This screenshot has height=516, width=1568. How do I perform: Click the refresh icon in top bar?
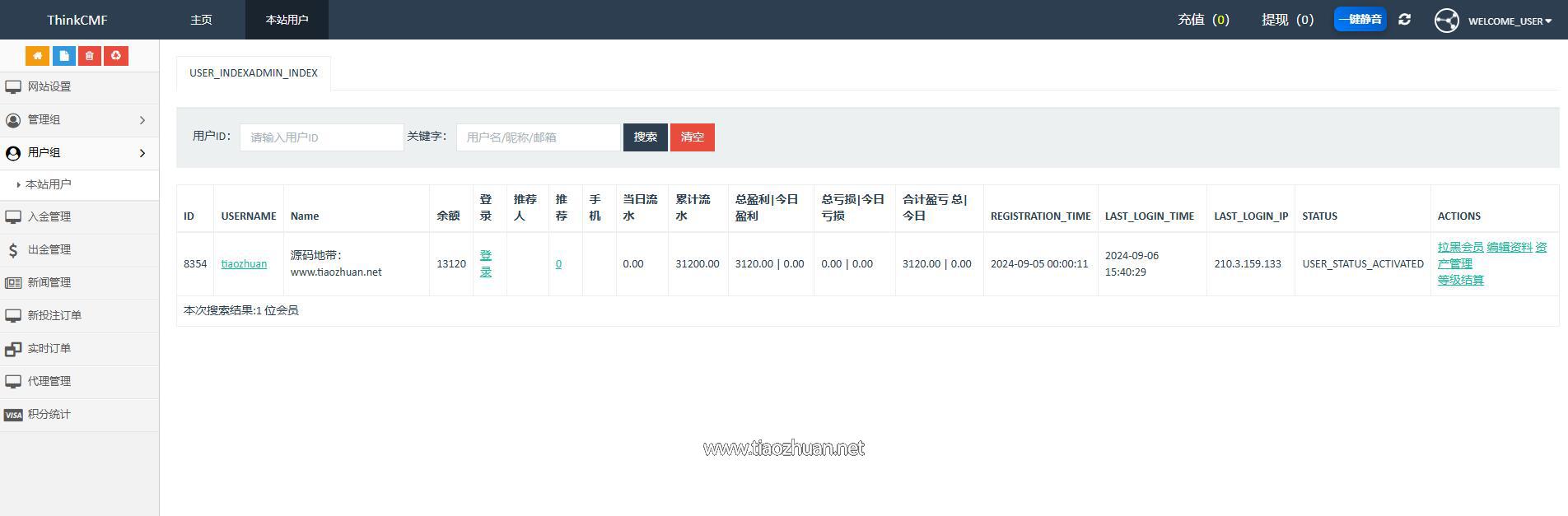(x=1404, y=20)
